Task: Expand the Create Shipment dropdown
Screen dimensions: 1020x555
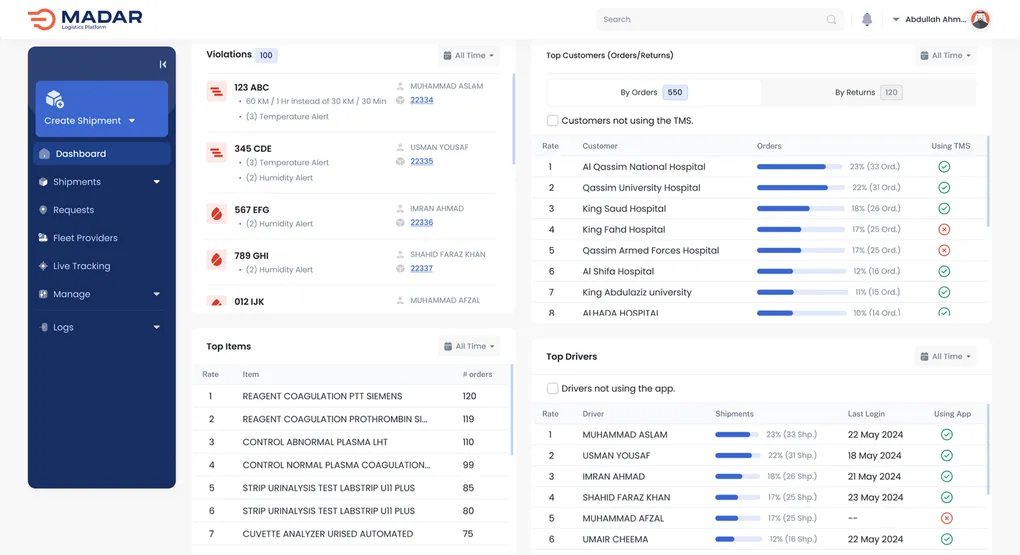Action: tap(131, 121)
